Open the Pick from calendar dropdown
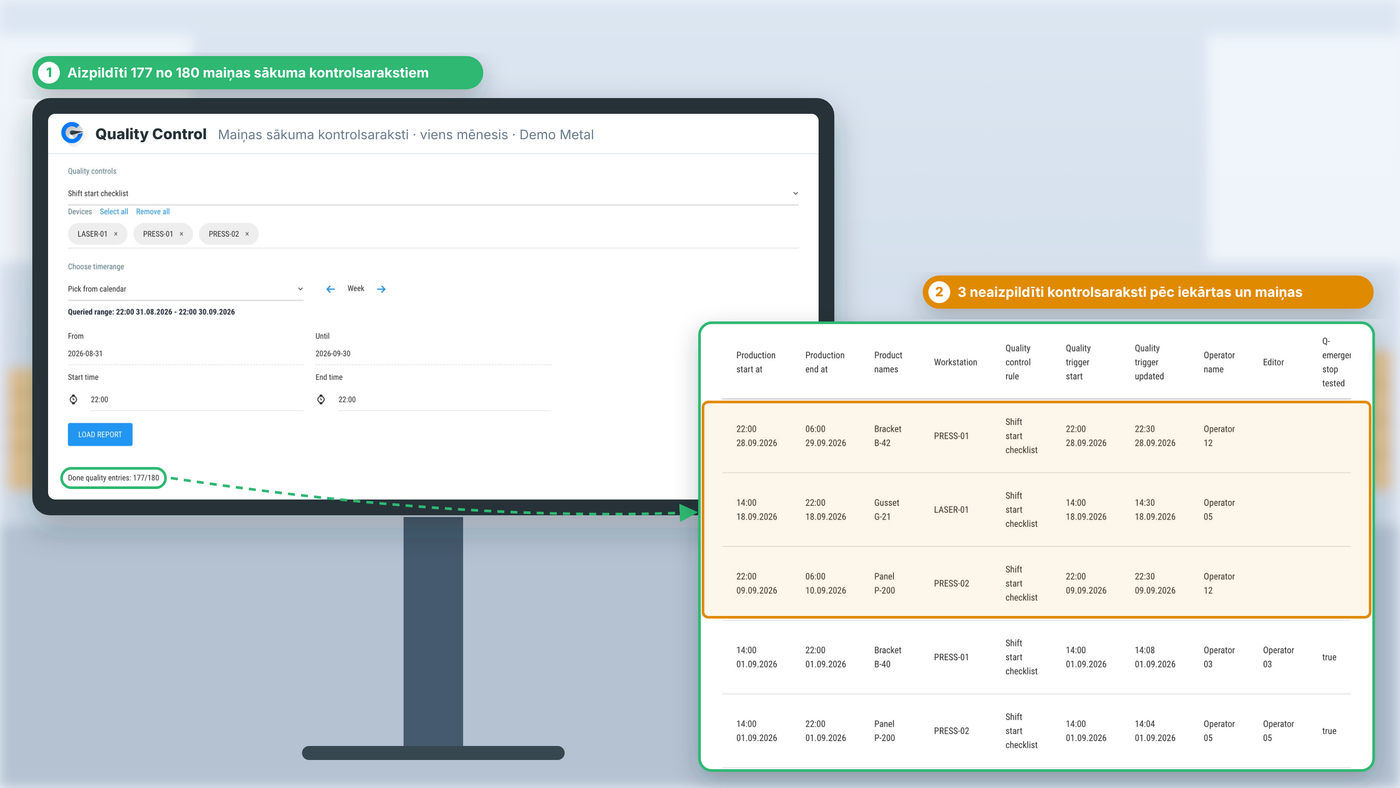Image resolution: width=1400 pixels, height=788 pixels. [186, 289]
